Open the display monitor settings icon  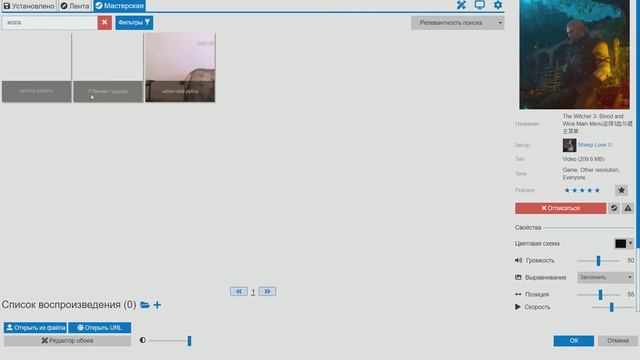click(x=480, y=5)
